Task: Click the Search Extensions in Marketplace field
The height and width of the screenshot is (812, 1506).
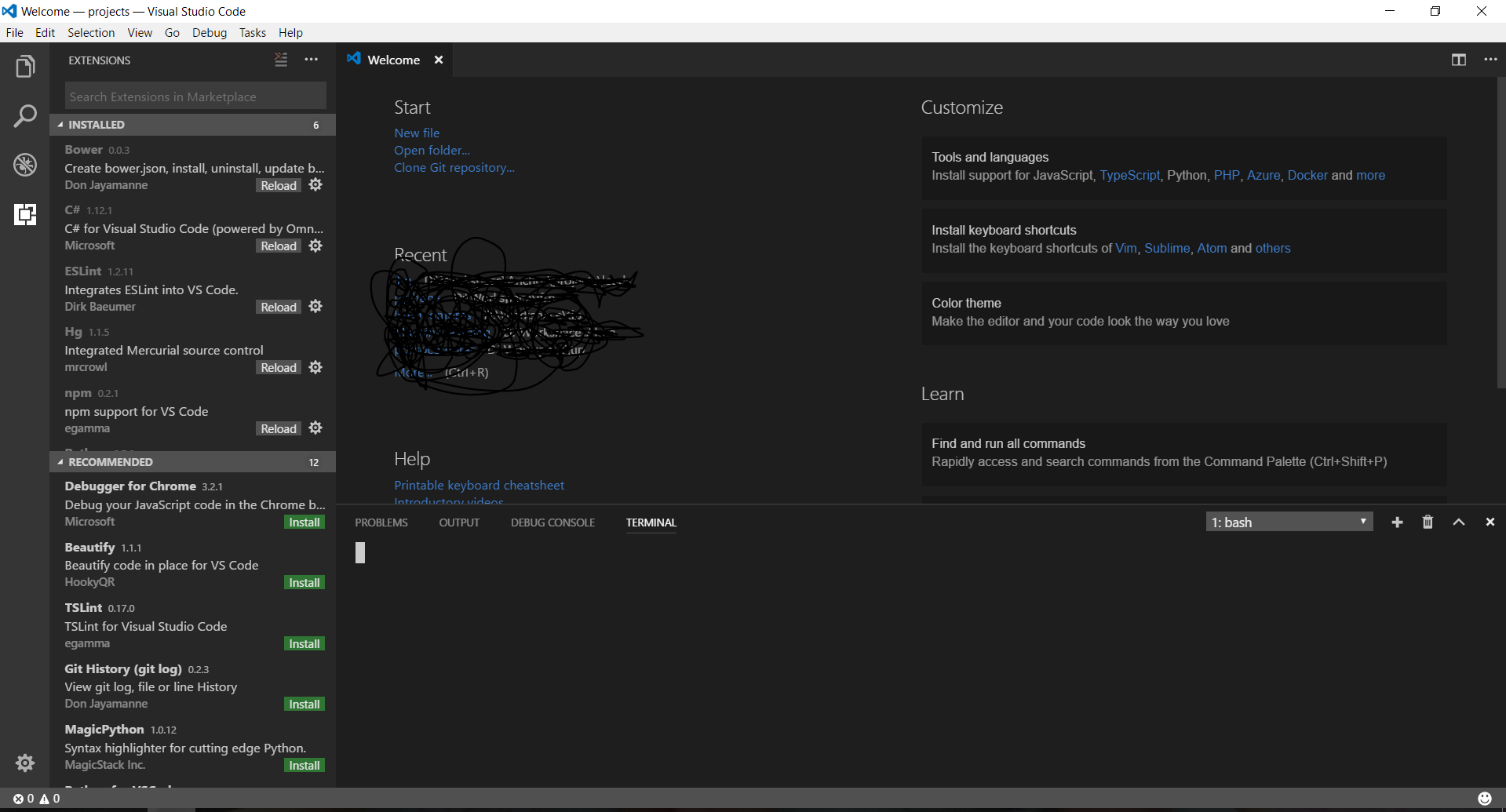Action: pos(195,96)
